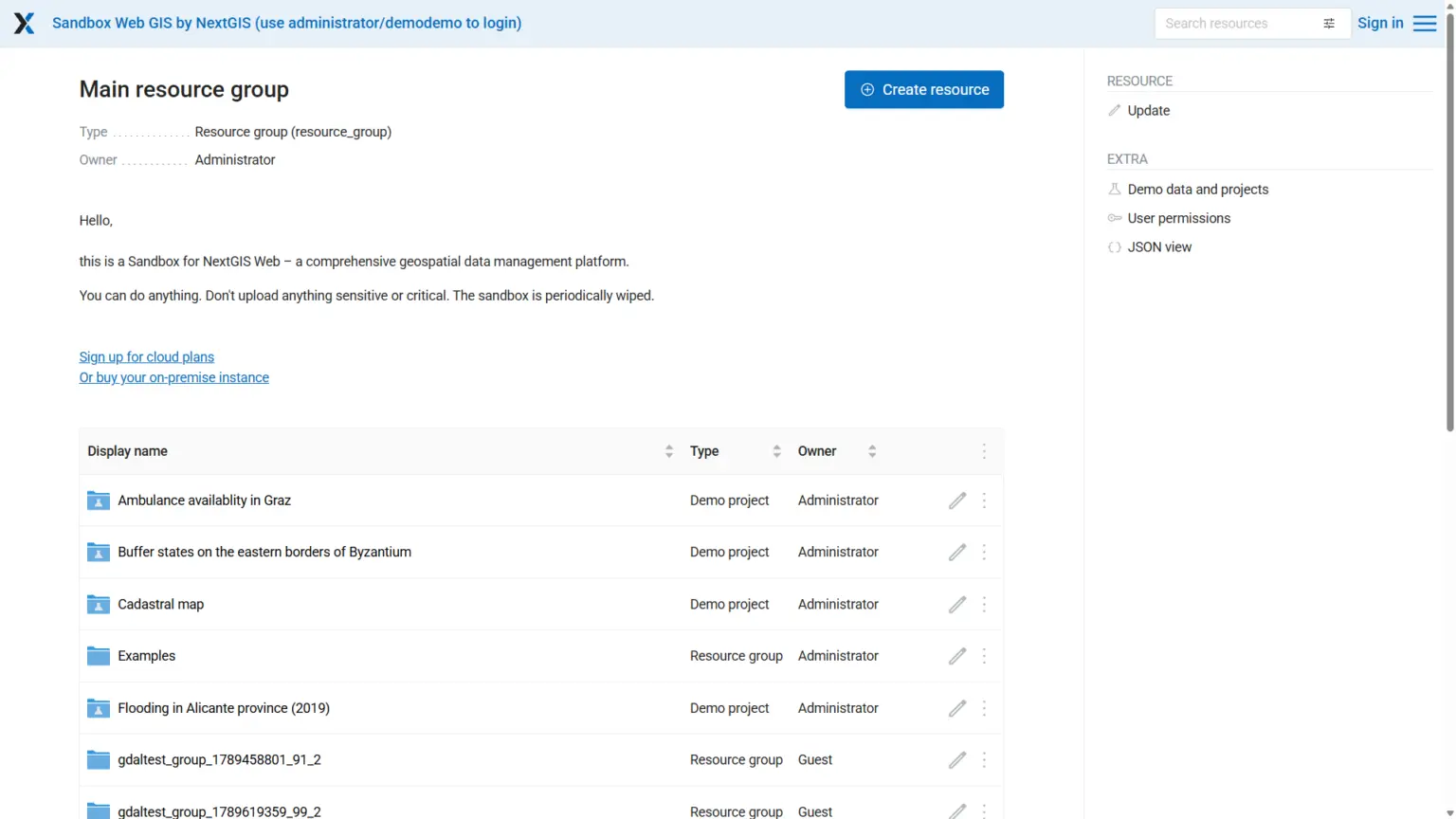This screenshot has width=1456, height=819.
Task: Click the NextGIS X logo icon
Action: point(24,23)
